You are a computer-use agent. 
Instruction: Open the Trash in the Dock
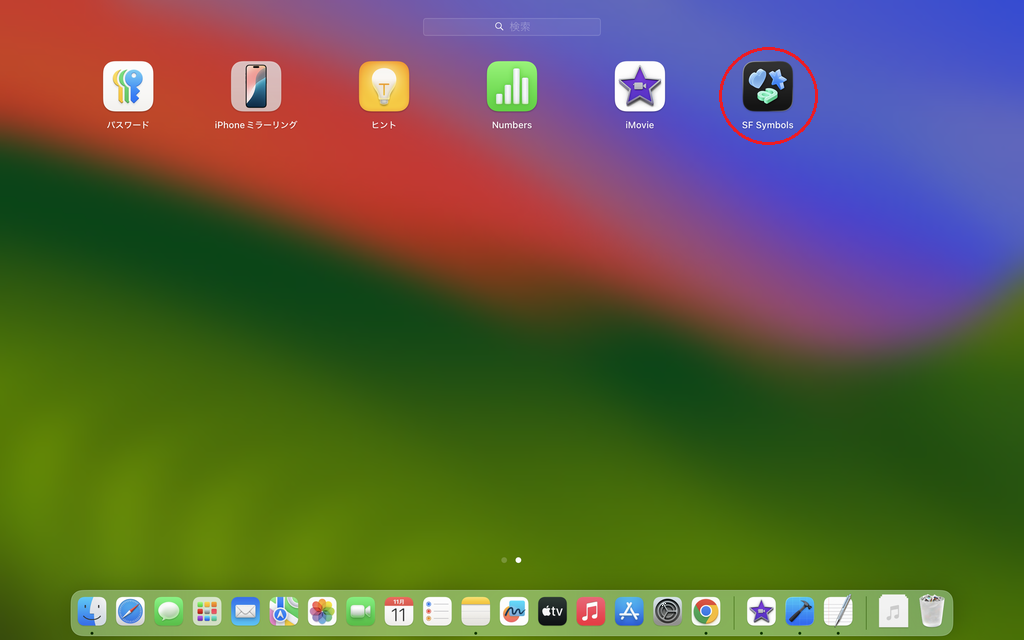(x=932, y=611)
